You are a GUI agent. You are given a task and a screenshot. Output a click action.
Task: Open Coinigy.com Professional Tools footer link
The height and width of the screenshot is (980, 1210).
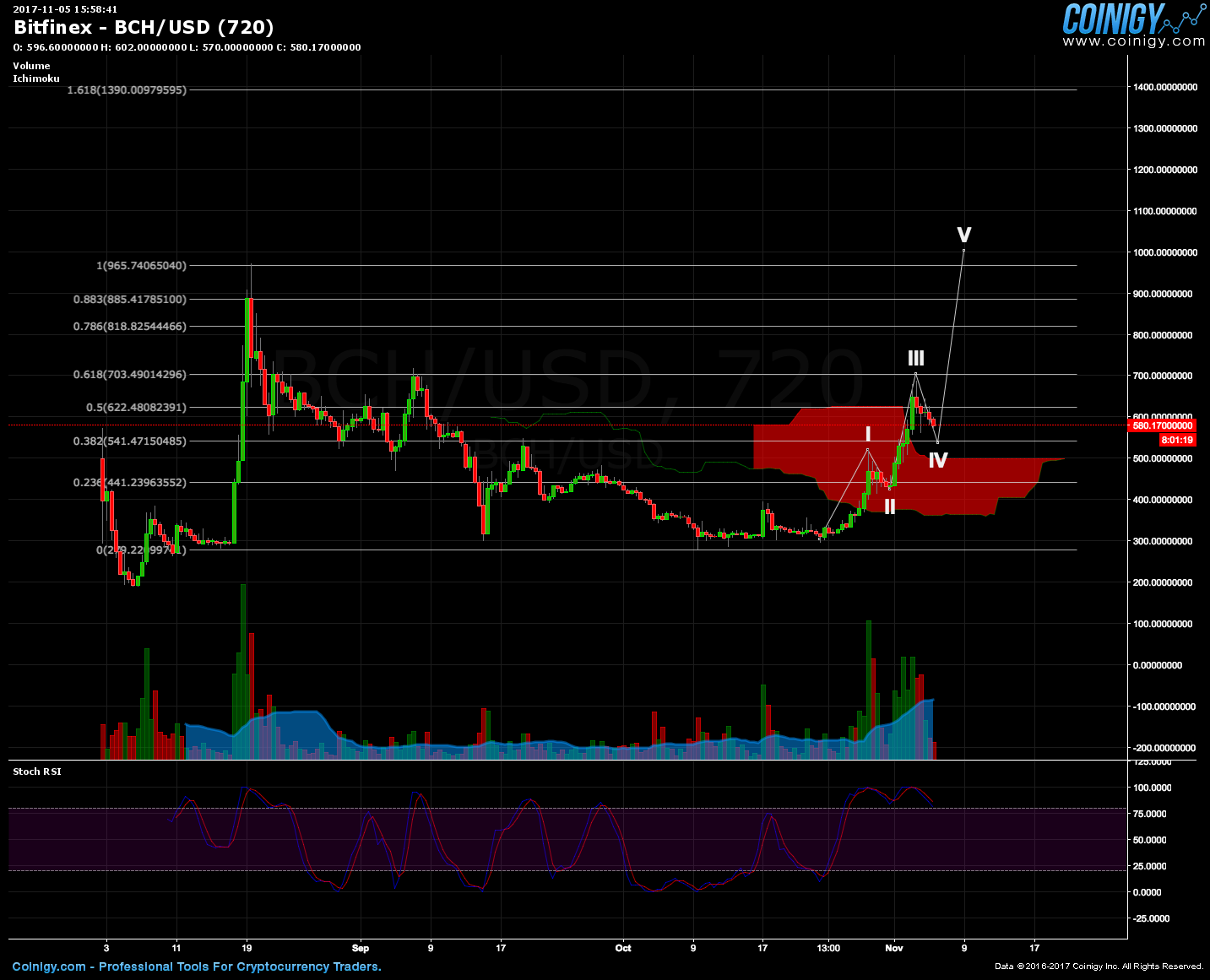[x=197, y=966]
